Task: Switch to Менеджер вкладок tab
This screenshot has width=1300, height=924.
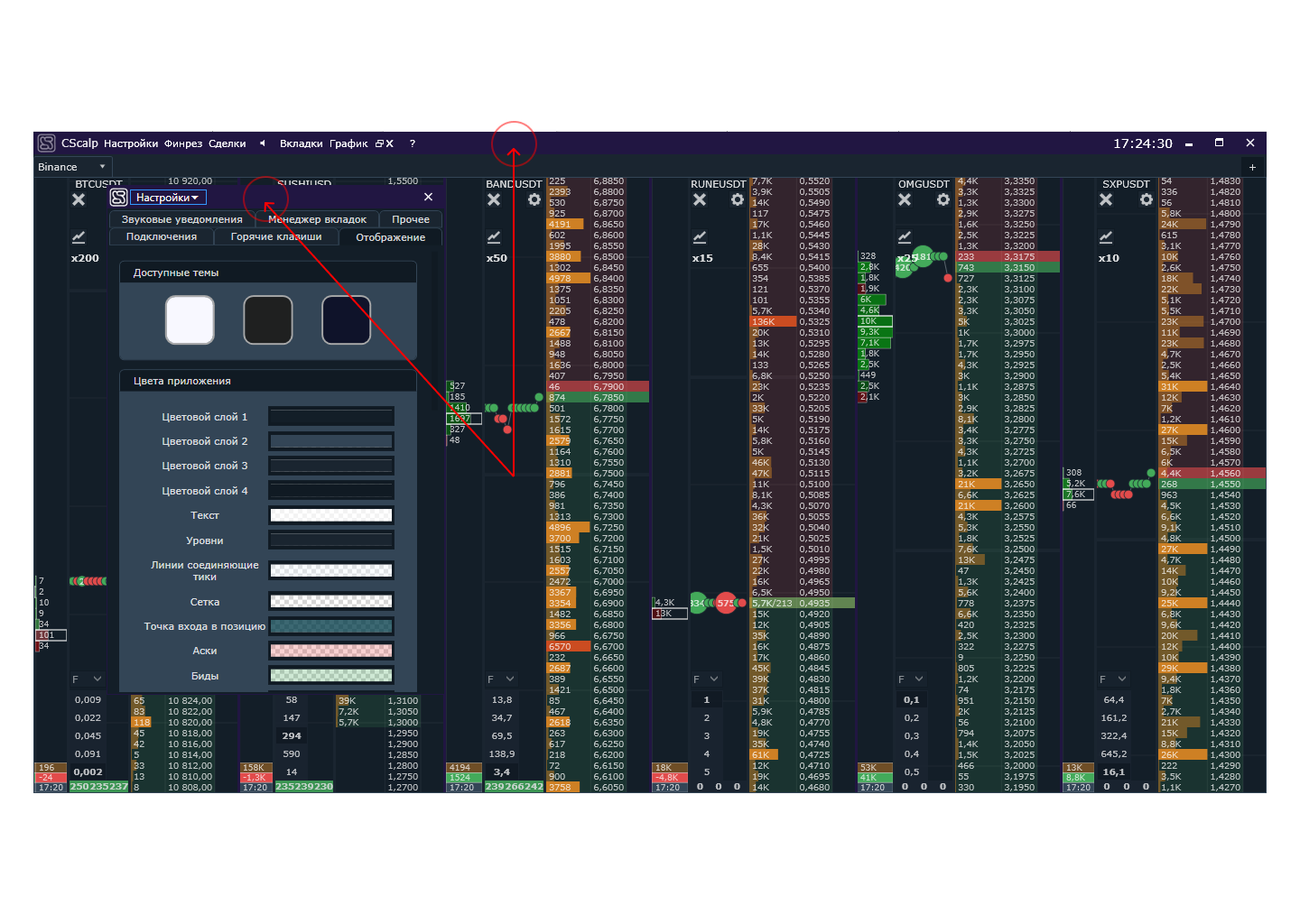Action: pyautogui.click(x=317, y=219)
